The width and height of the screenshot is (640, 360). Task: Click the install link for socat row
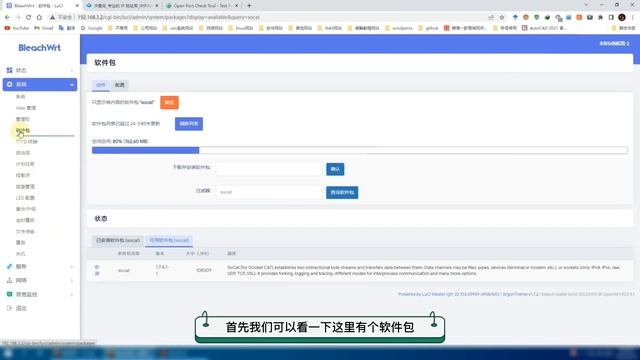[x=97, y=270]
